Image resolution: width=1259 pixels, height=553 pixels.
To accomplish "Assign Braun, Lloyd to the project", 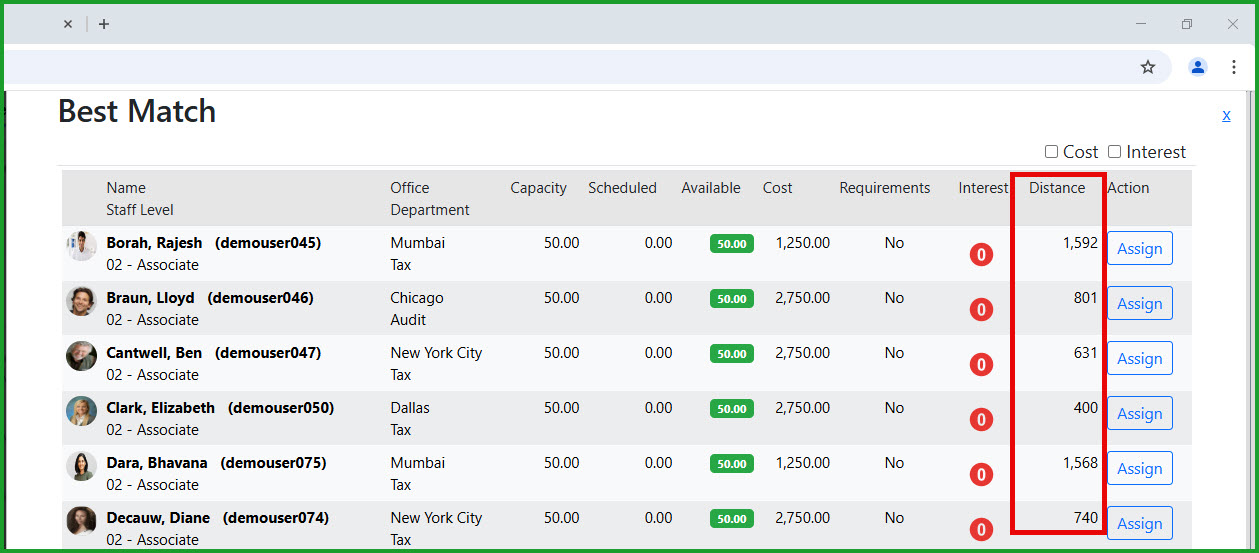I will (x=1139, y=303).
